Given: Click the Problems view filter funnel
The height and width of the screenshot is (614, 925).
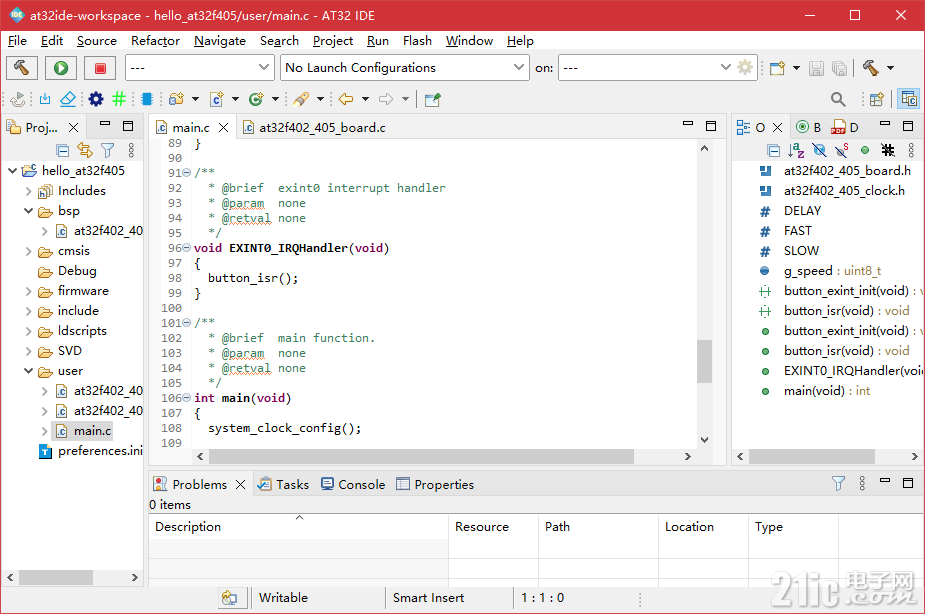Looking at the screenshot, I should (838, 484).
